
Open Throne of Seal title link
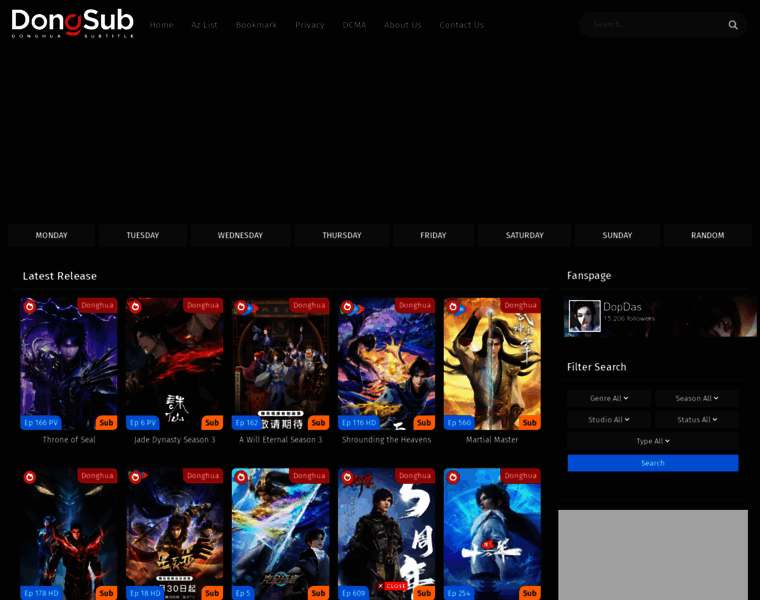[69, 440]
